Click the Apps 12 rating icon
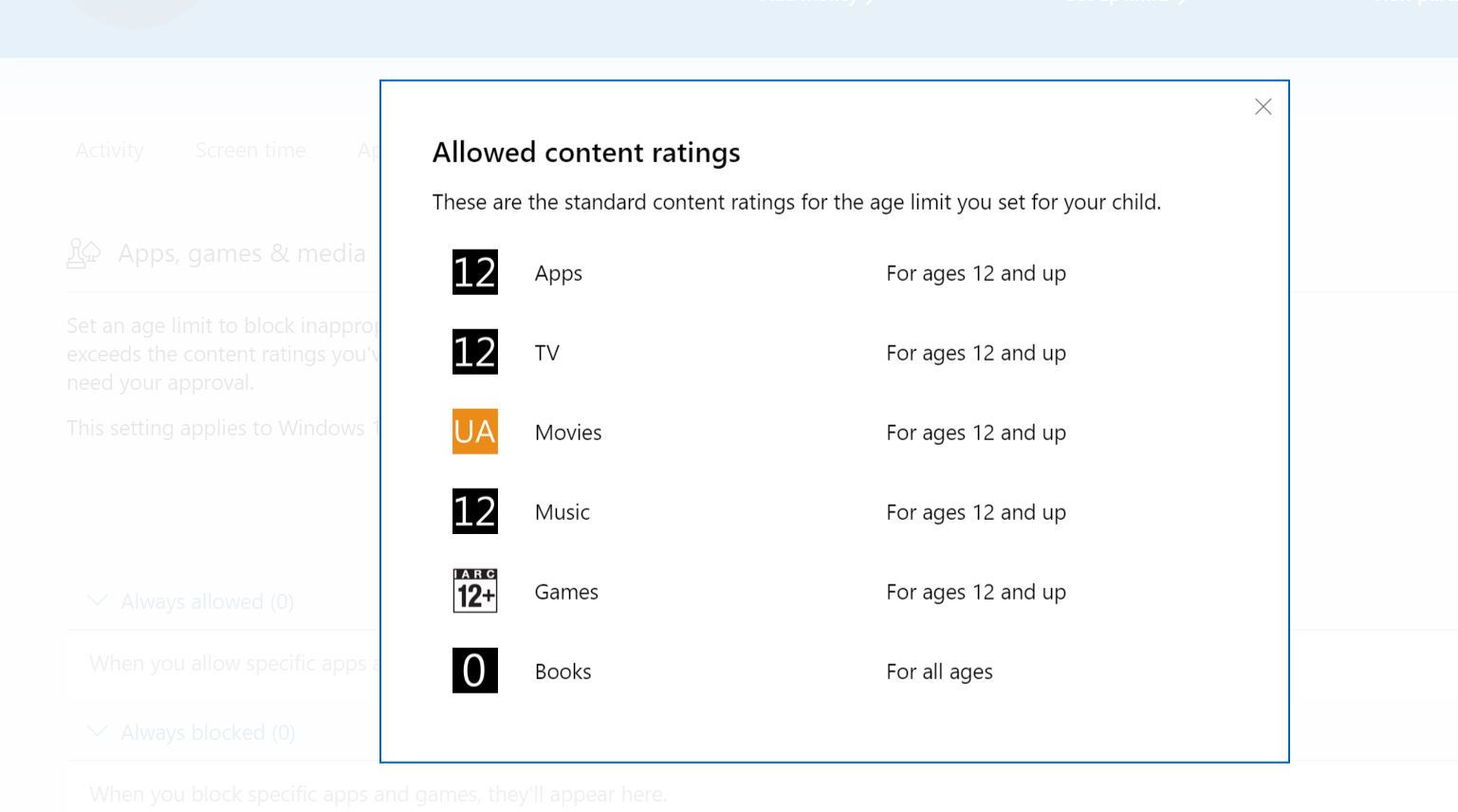1458x812 pixels. 474,272
